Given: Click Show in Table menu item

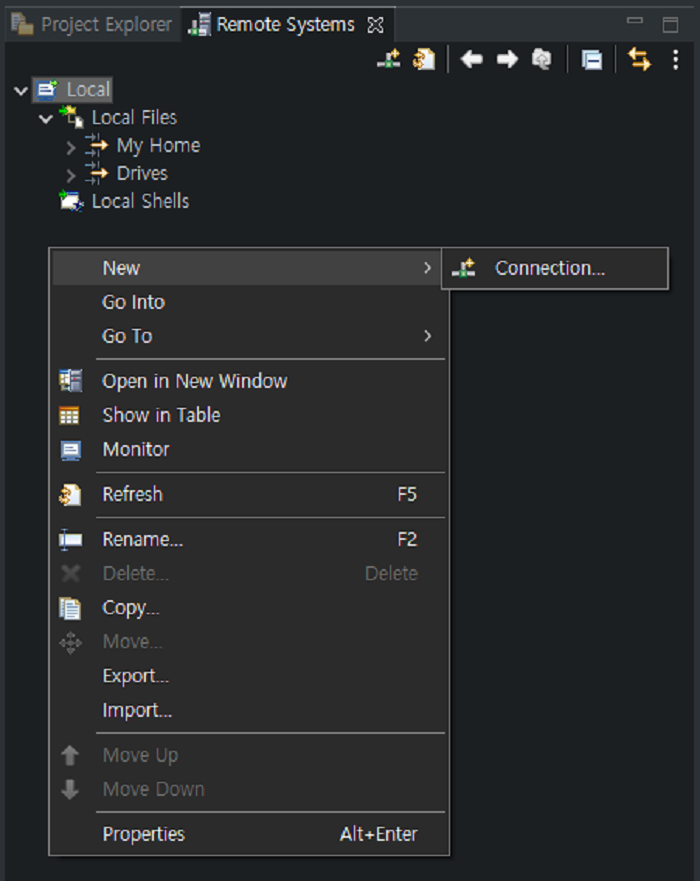Looking at the screenshot, I should click(x=161, y=415).
